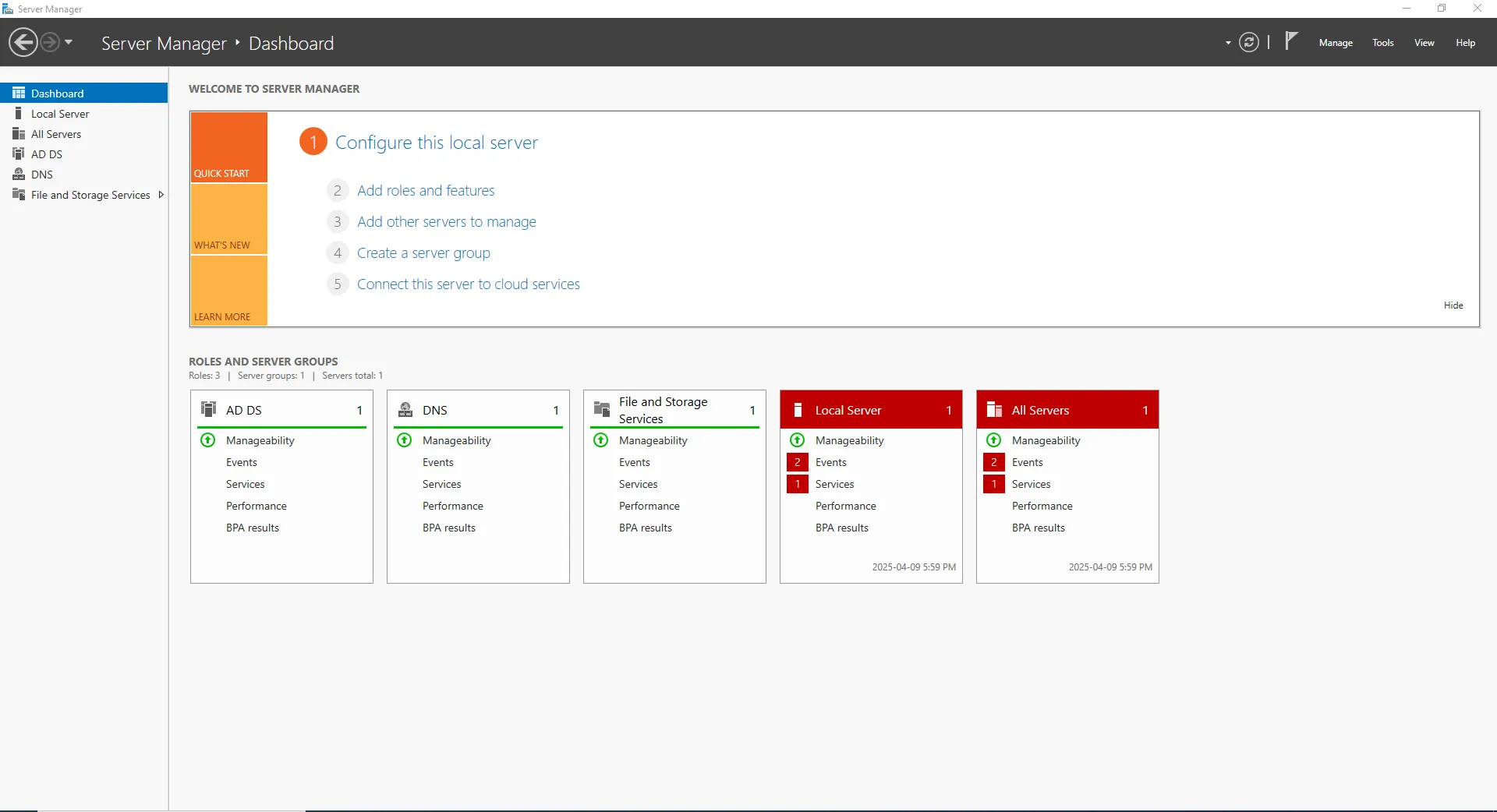Open the Manage menu

point(1336,43)
